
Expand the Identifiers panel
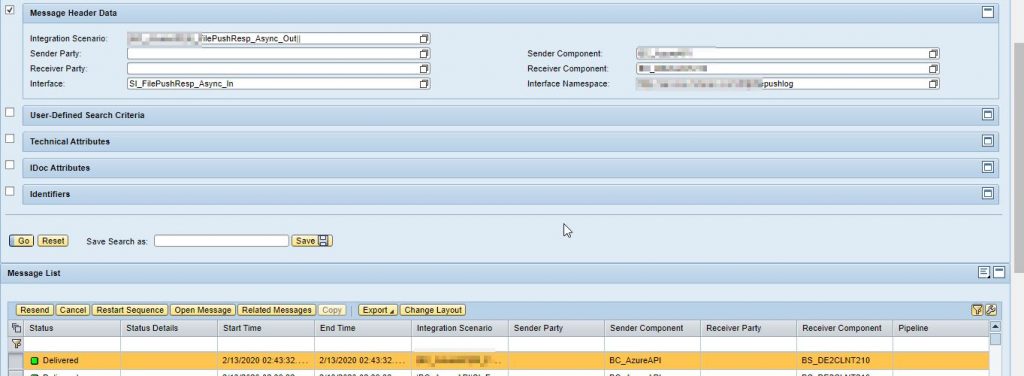(x=988, y=193)
